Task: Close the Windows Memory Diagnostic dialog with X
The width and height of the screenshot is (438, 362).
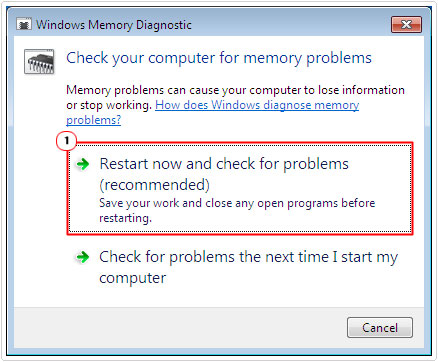Action: [x=406, y=25]
